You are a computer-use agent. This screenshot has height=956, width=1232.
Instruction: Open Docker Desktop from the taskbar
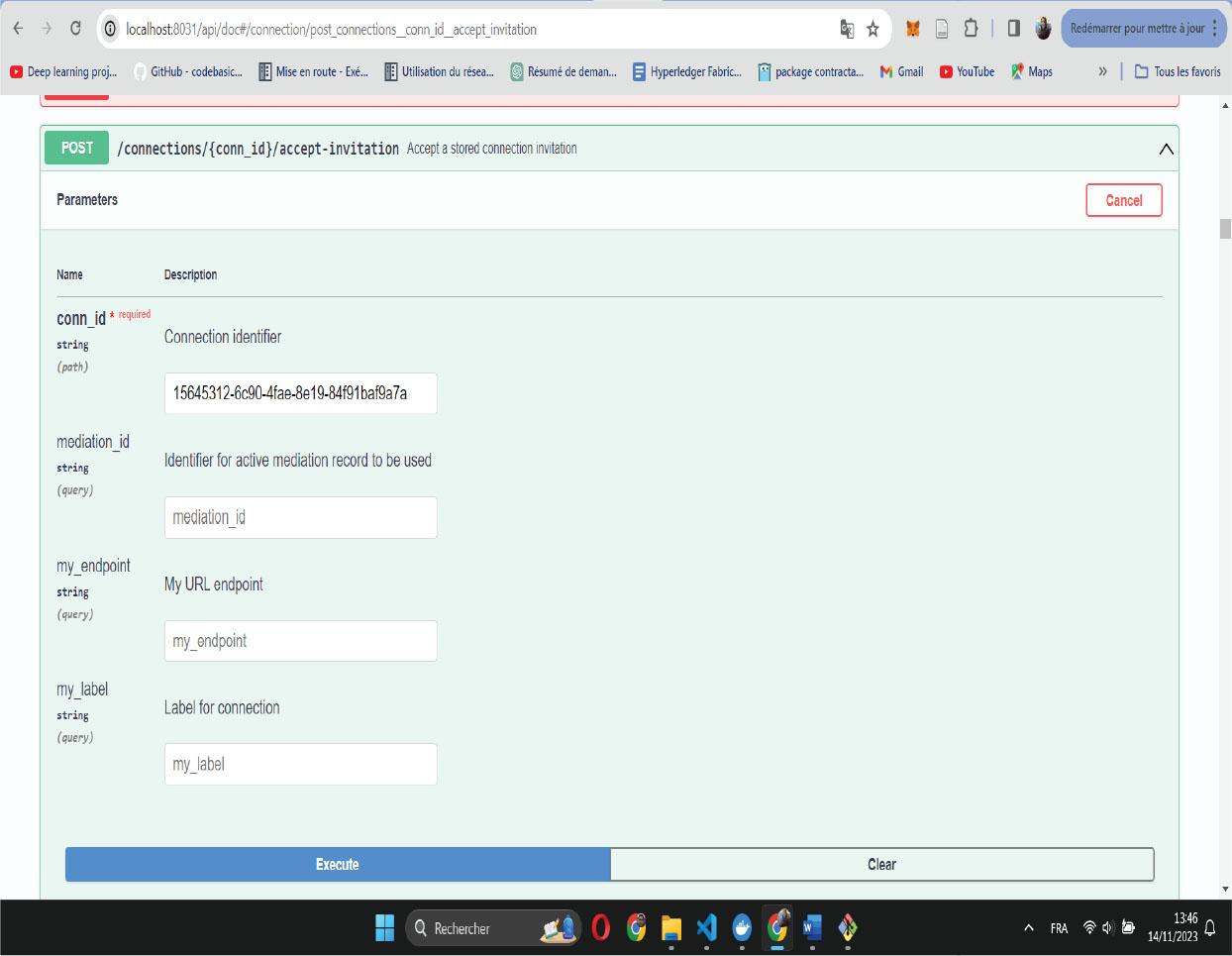741,928
